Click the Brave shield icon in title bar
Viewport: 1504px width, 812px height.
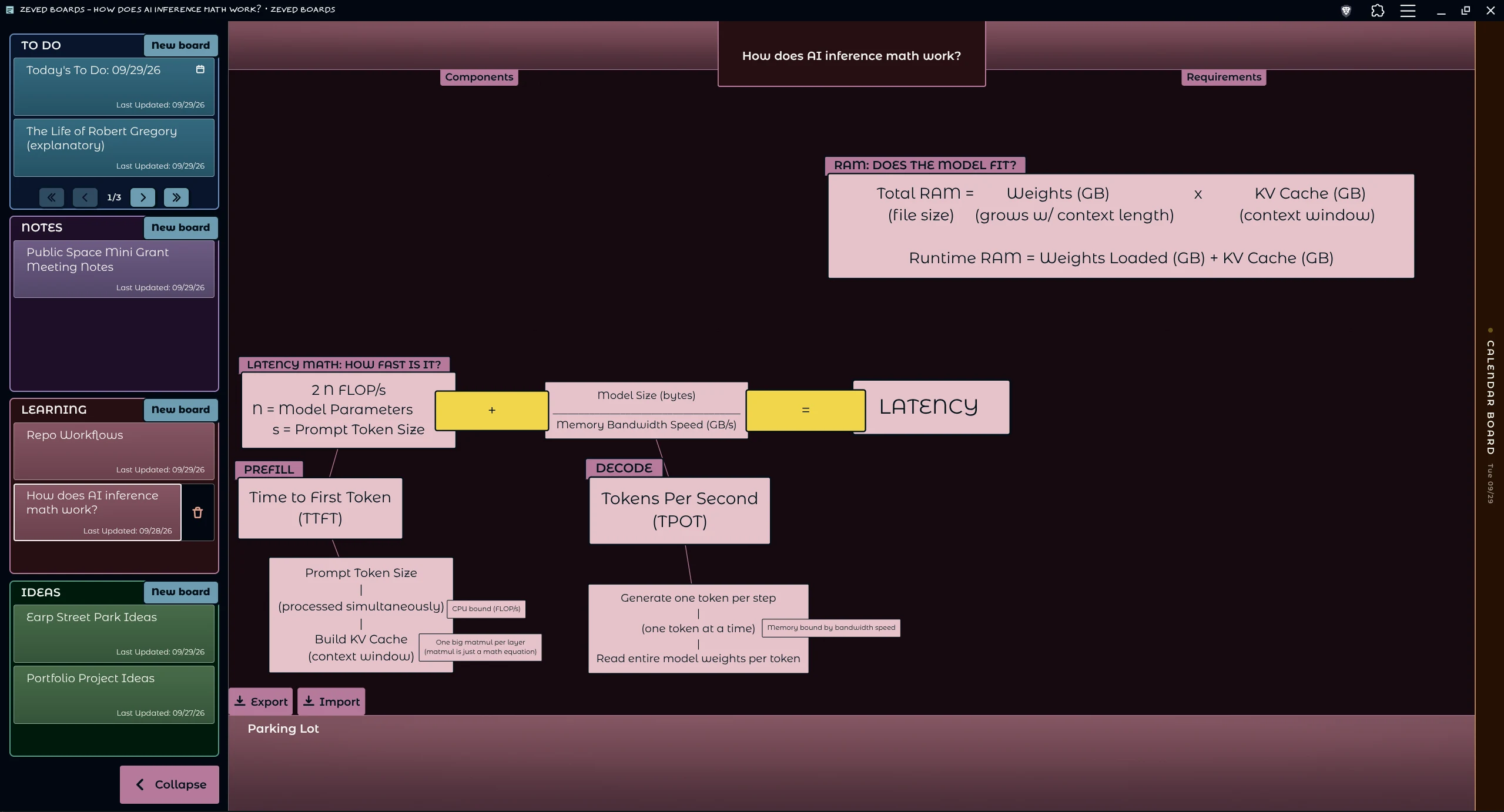click(1346, 11)
